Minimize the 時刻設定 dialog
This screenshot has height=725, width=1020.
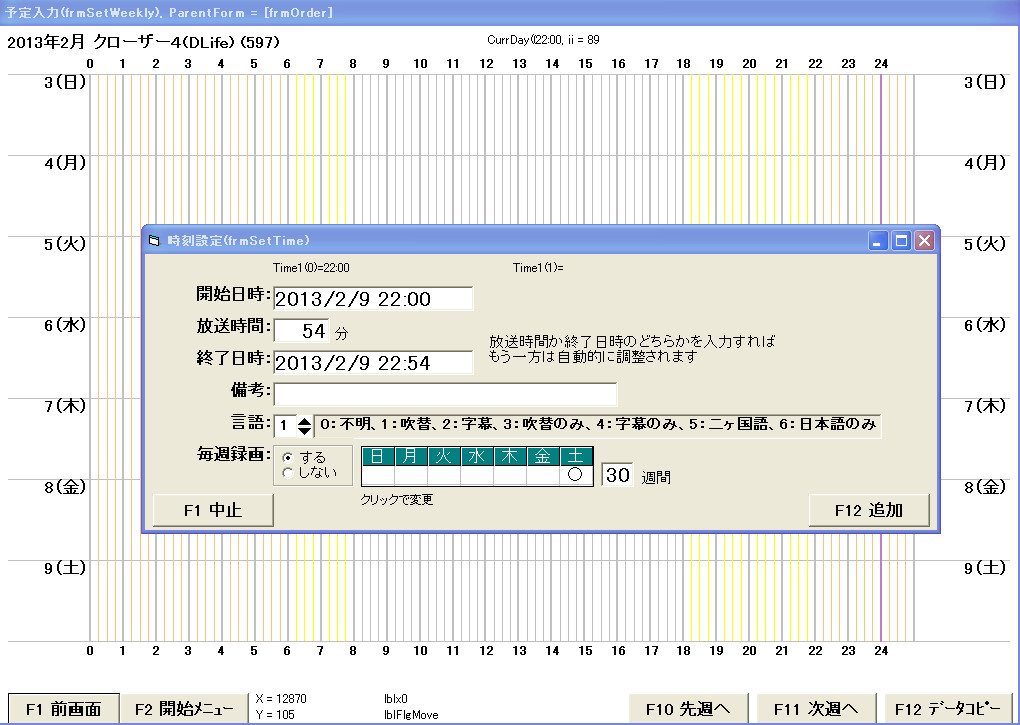[879, 241]
